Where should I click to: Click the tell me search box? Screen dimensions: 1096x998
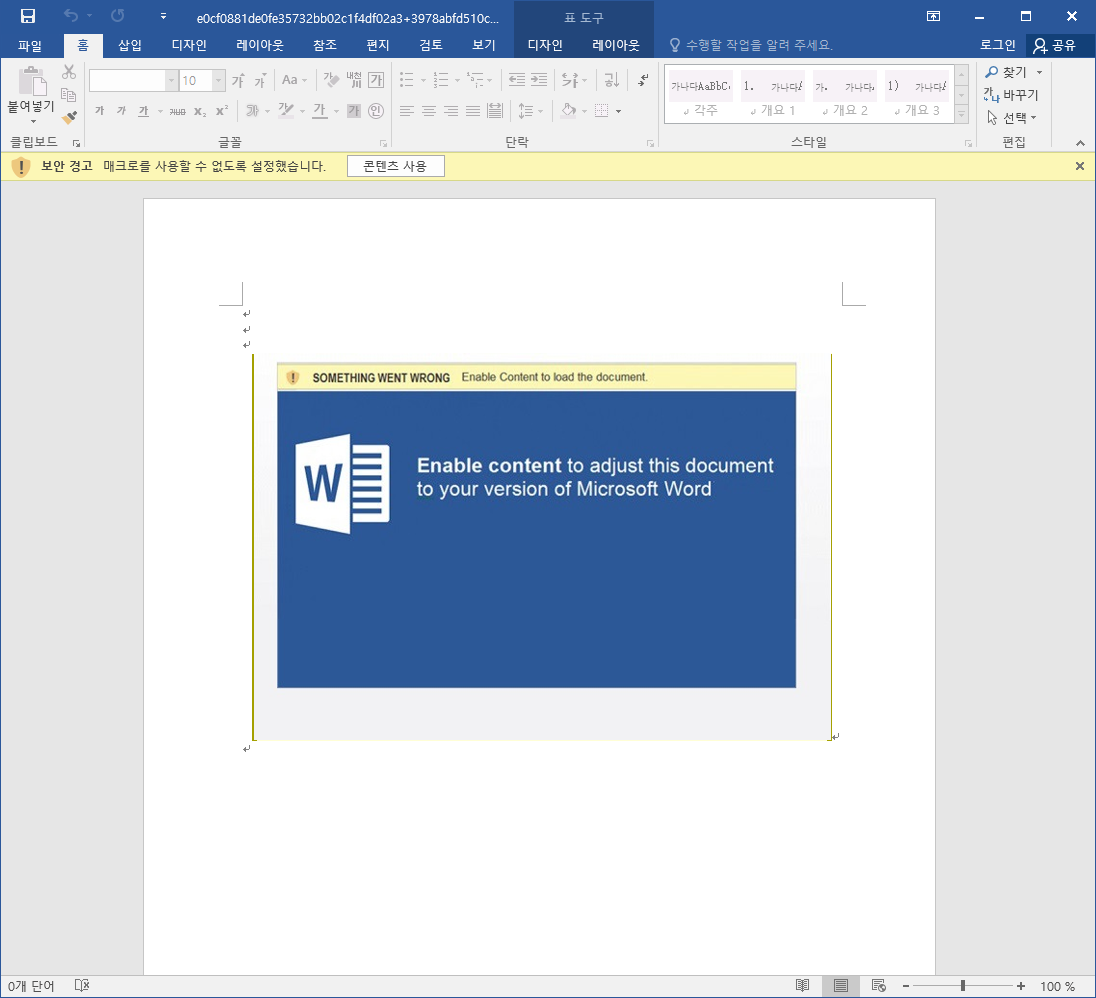tap(751, 45)
